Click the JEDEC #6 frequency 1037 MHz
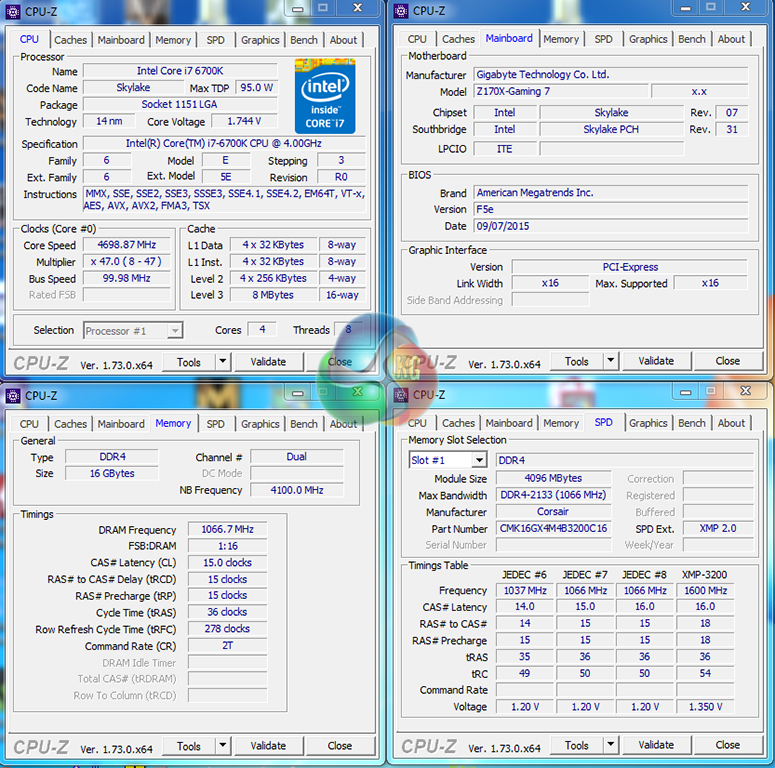This screenshot has width=775, height=768. pyautogui.click(x=525, y=591)
